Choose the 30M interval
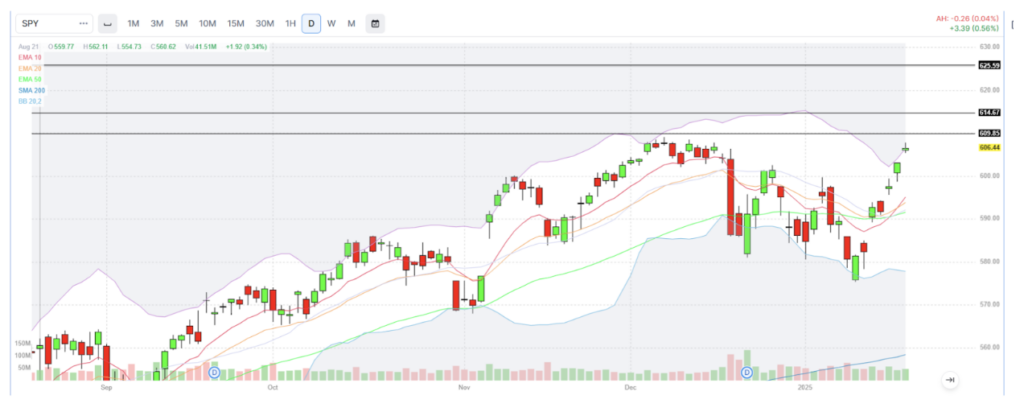Screen dimensions: 1024x408 coord(264,24)
